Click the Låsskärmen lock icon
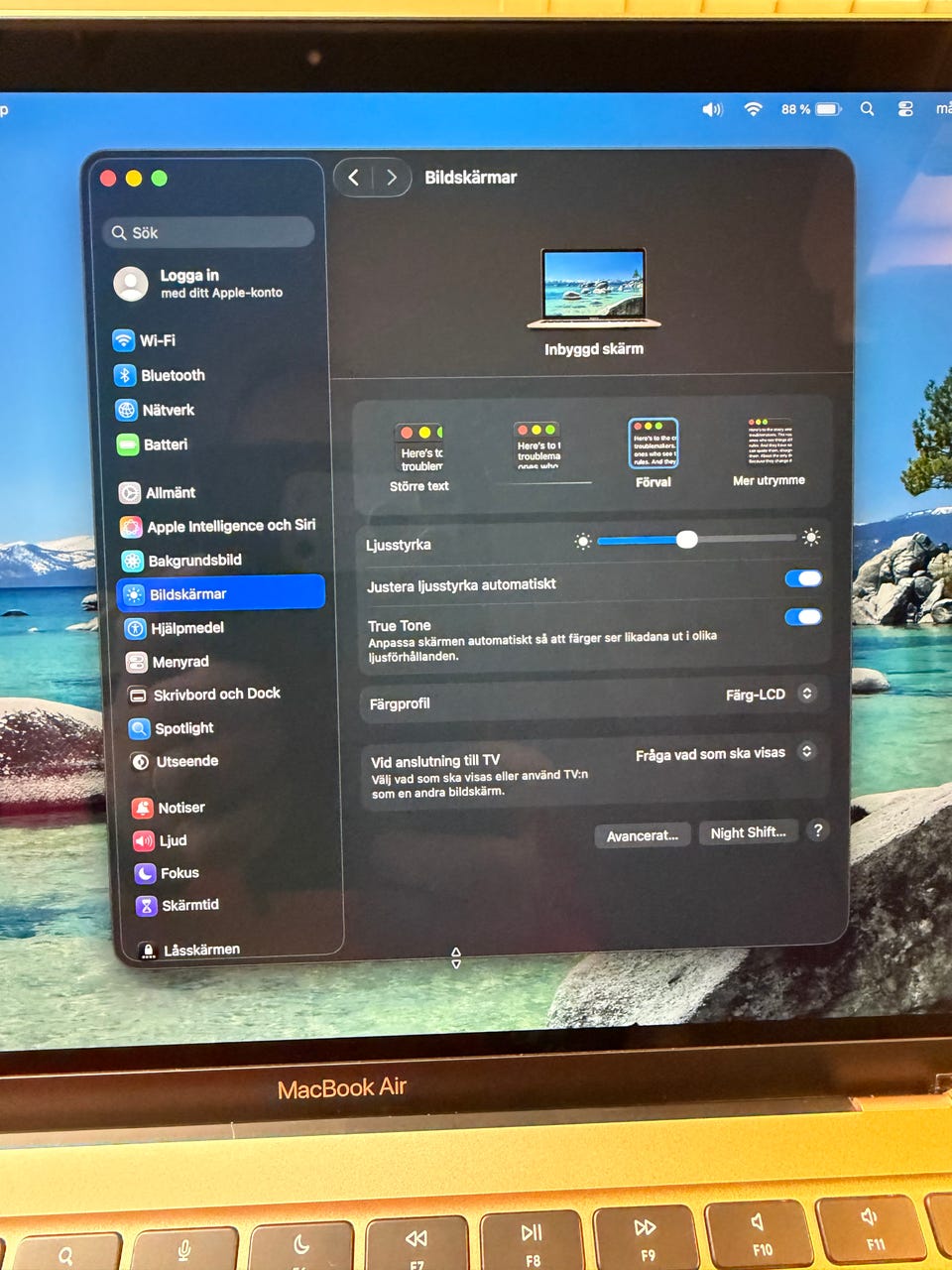 point(148,951)
